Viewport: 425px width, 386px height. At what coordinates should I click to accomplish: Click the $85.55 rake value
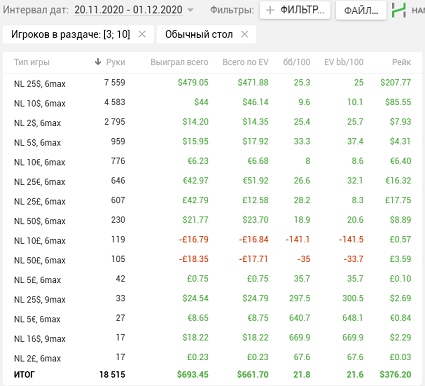pos(398,102)
